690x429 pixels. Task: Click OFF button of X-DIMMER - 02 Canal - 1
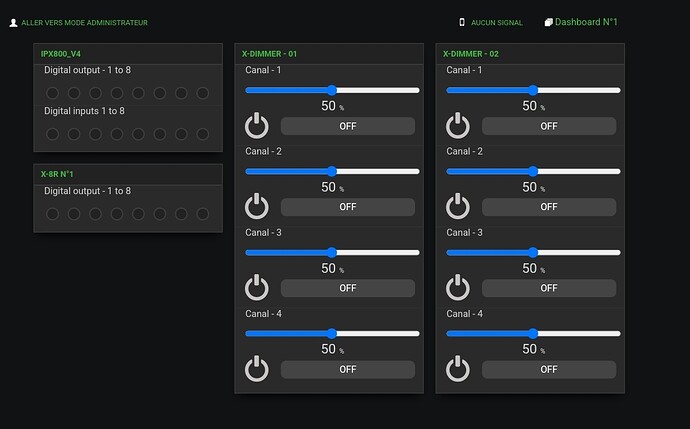pyautogui.click(x=549, y=126)
